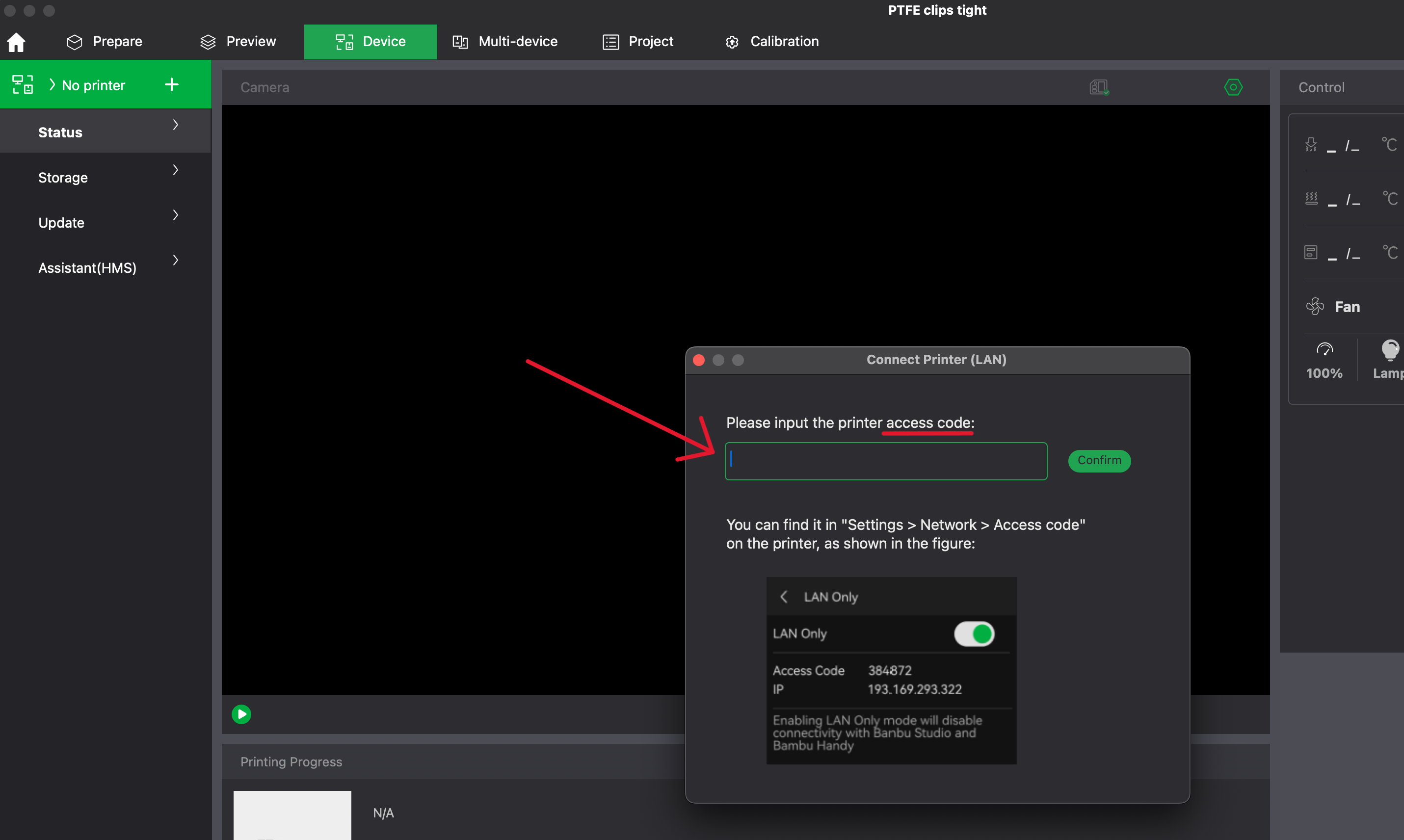Select the heated bed temperature icon
The width and height of the screenshot is (1404, 840).
tap(1312, 198)
